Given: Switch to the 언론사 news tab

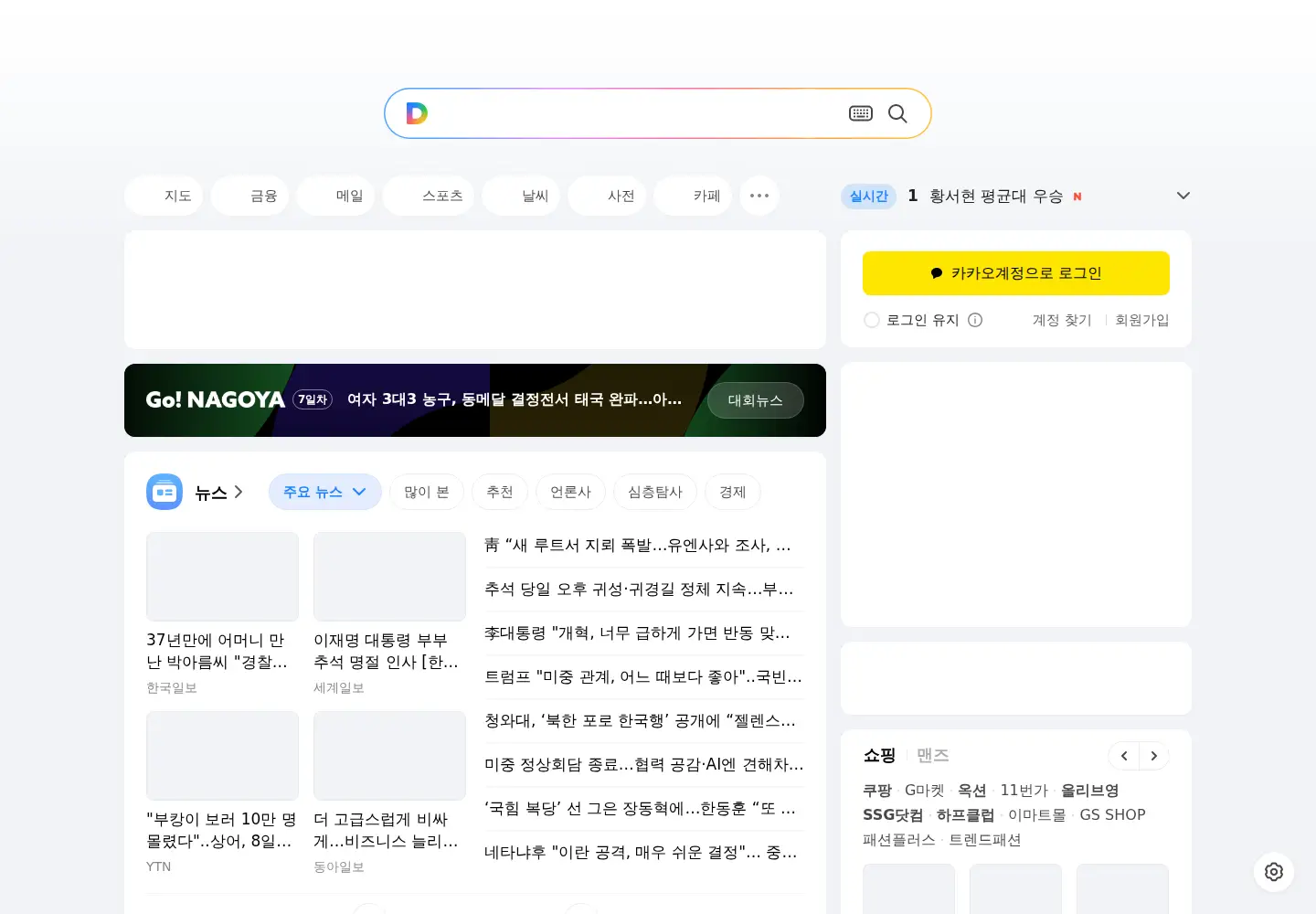Looking at the screenshot, I should [x=570, y=492].
